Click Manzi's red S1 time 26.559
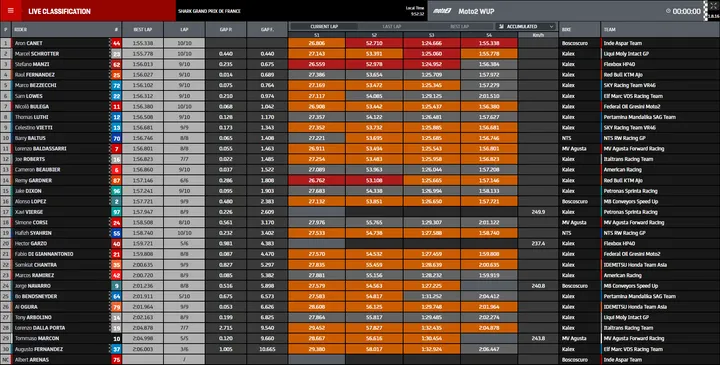Viewport: 720px width, 365px height. (317, 64)
